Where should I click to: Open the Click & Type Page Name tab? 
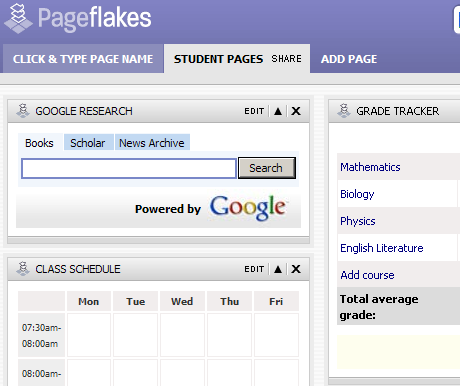click(x=83, y=59)
